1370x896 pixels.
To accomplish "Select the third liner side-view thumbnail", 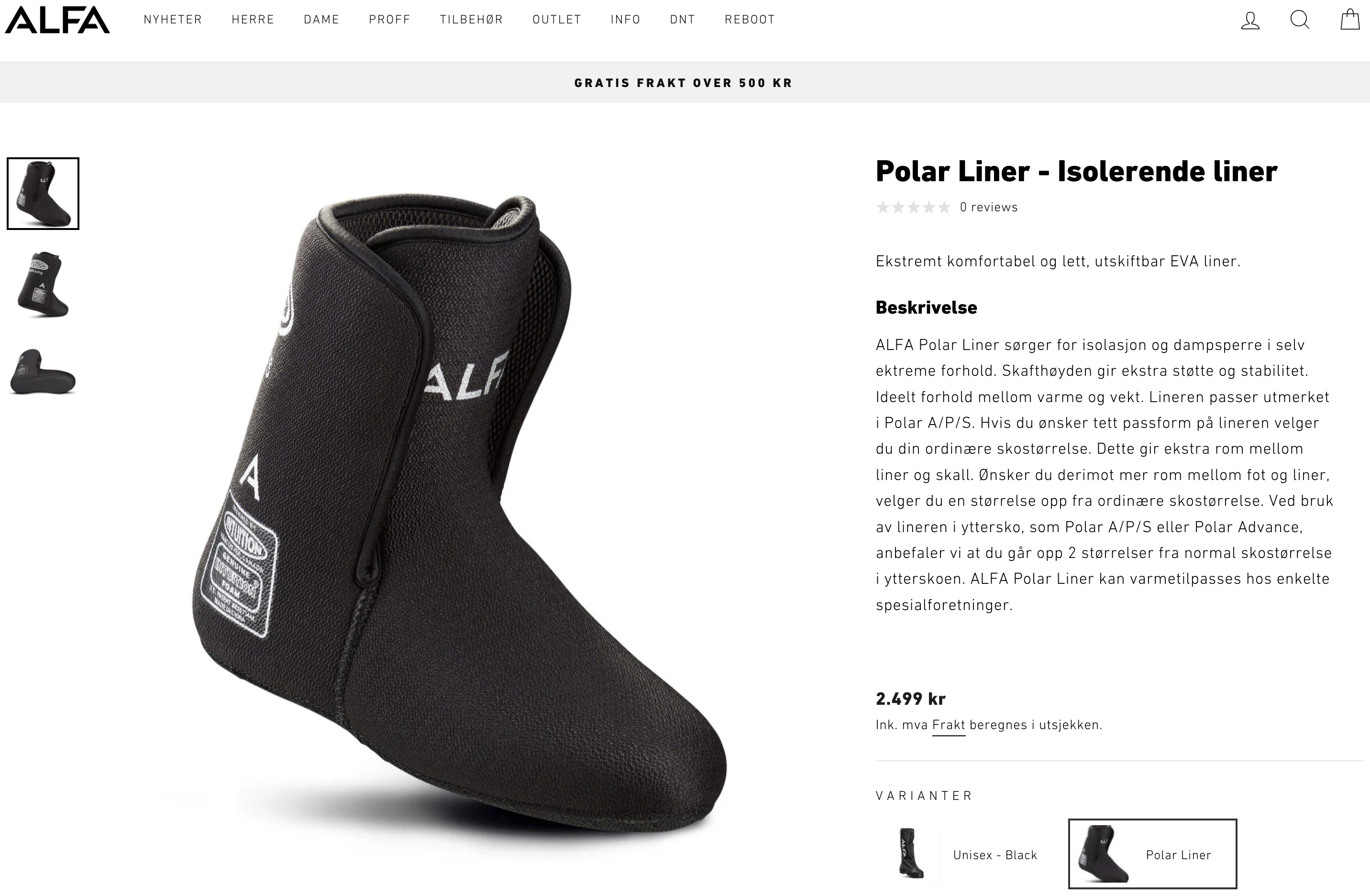I will click(x=43, y=371).
